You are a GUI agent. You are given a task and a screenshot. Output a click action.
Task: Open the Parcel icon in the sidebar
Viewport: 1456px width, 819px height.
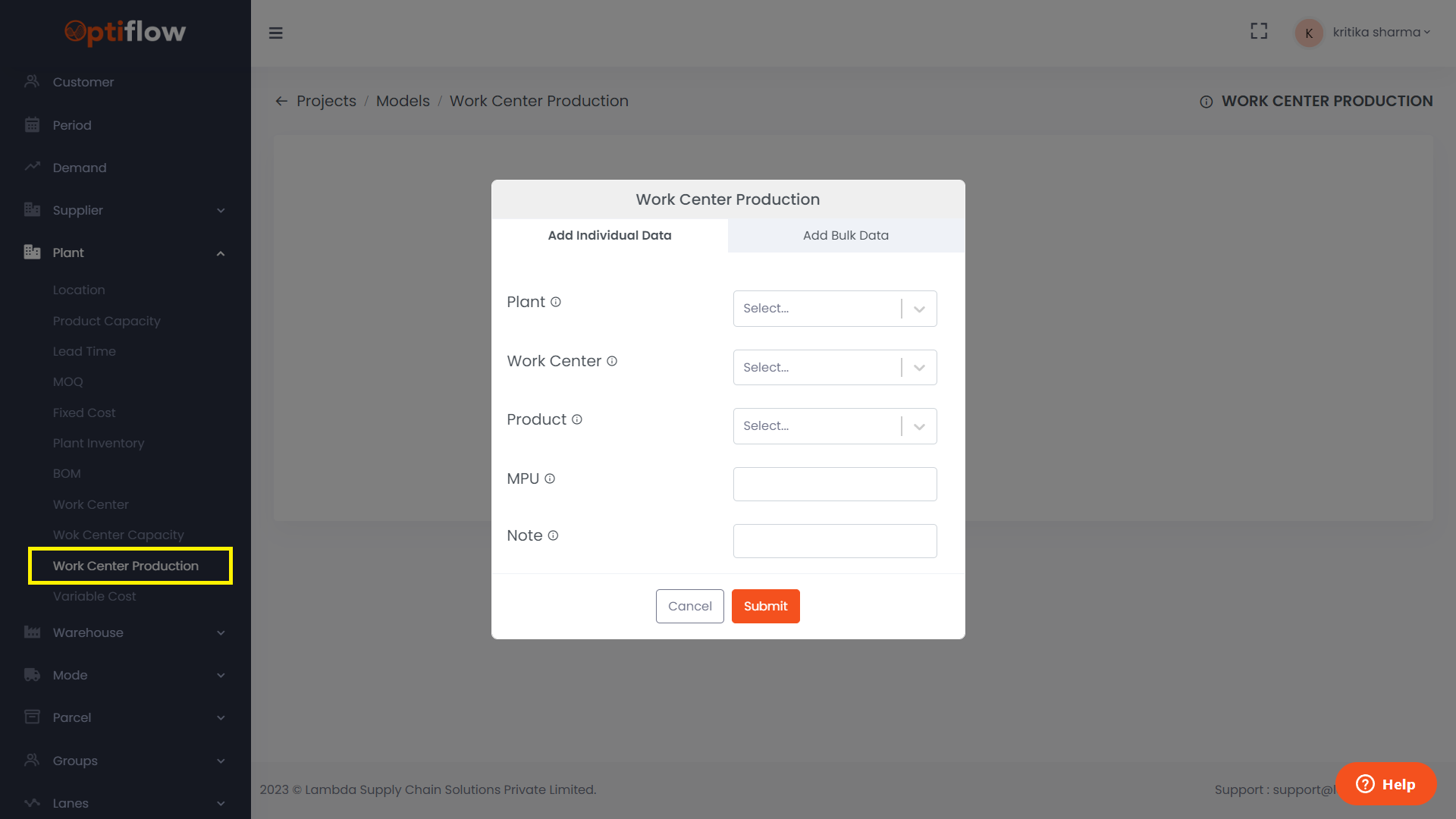click(33, 717)
